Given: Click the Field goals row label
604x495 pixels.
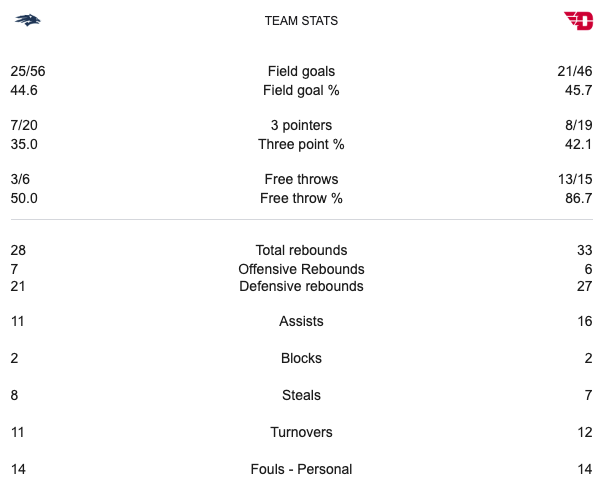Looking at the screenshot, I should 301,71.
